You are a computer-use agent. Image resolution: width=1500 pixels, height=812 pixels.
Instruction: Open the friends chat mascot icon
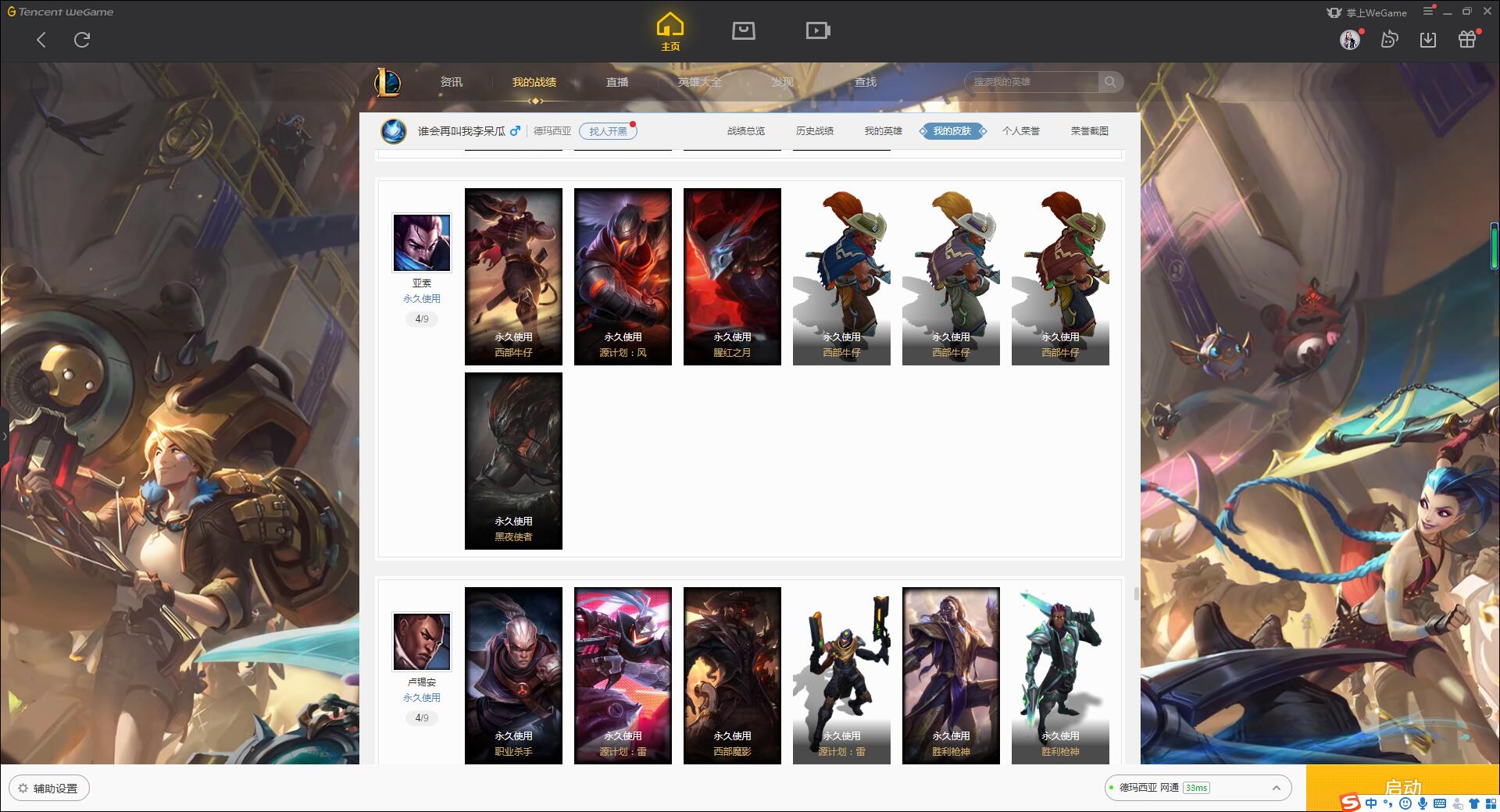click(1389, 39)
